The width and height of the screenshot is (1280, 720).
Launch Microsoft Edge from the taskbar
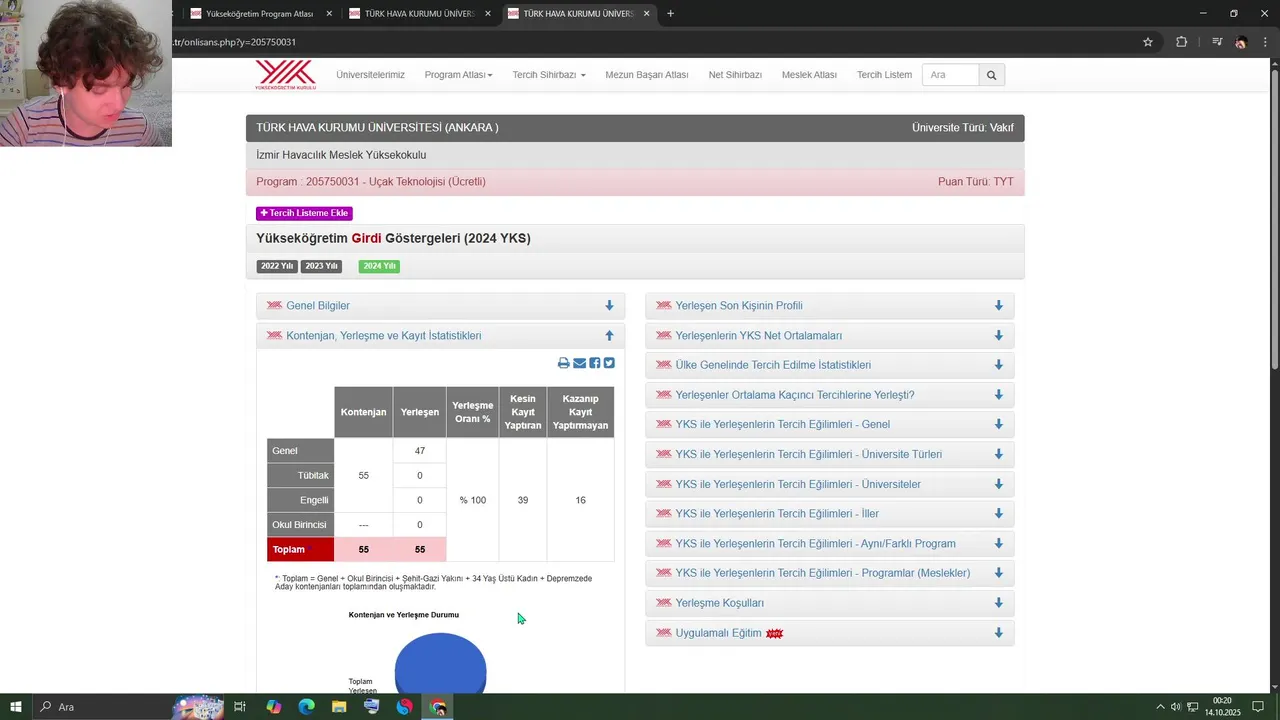tap(306, 707)
